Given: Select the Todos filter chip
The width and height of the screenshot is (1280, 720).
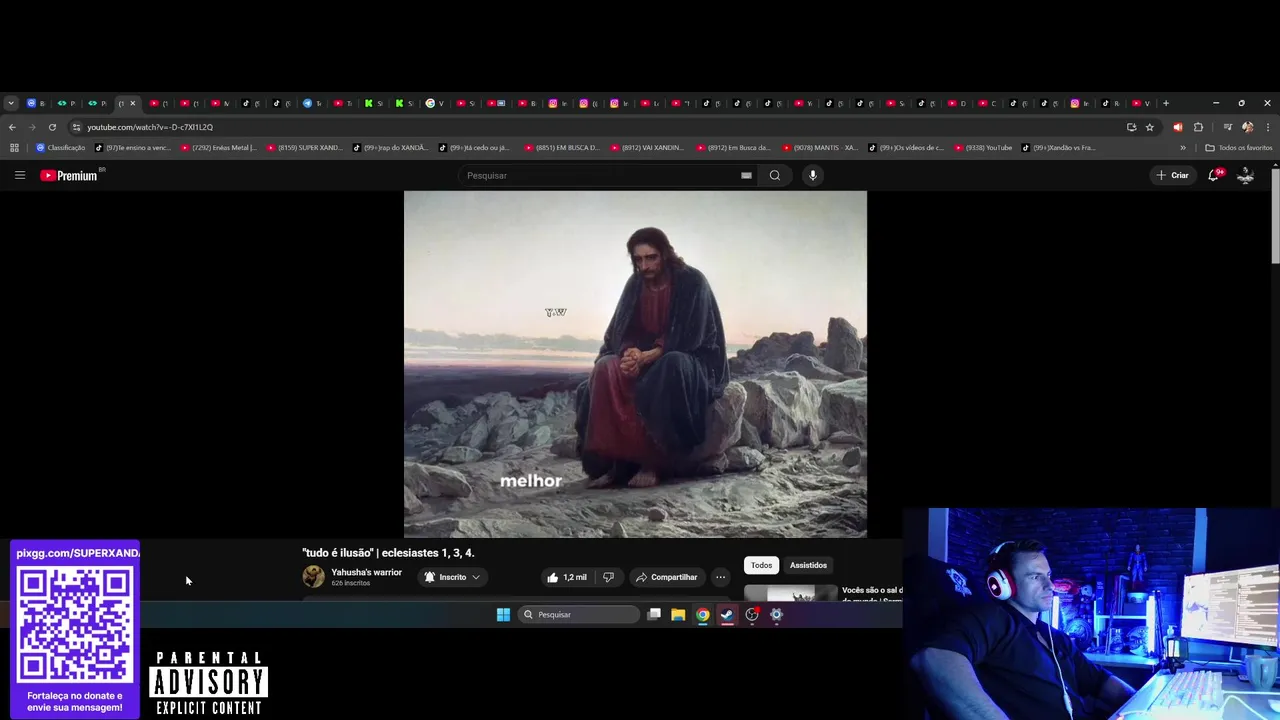Looking at the screenshot, I should (x=761, y=565).
